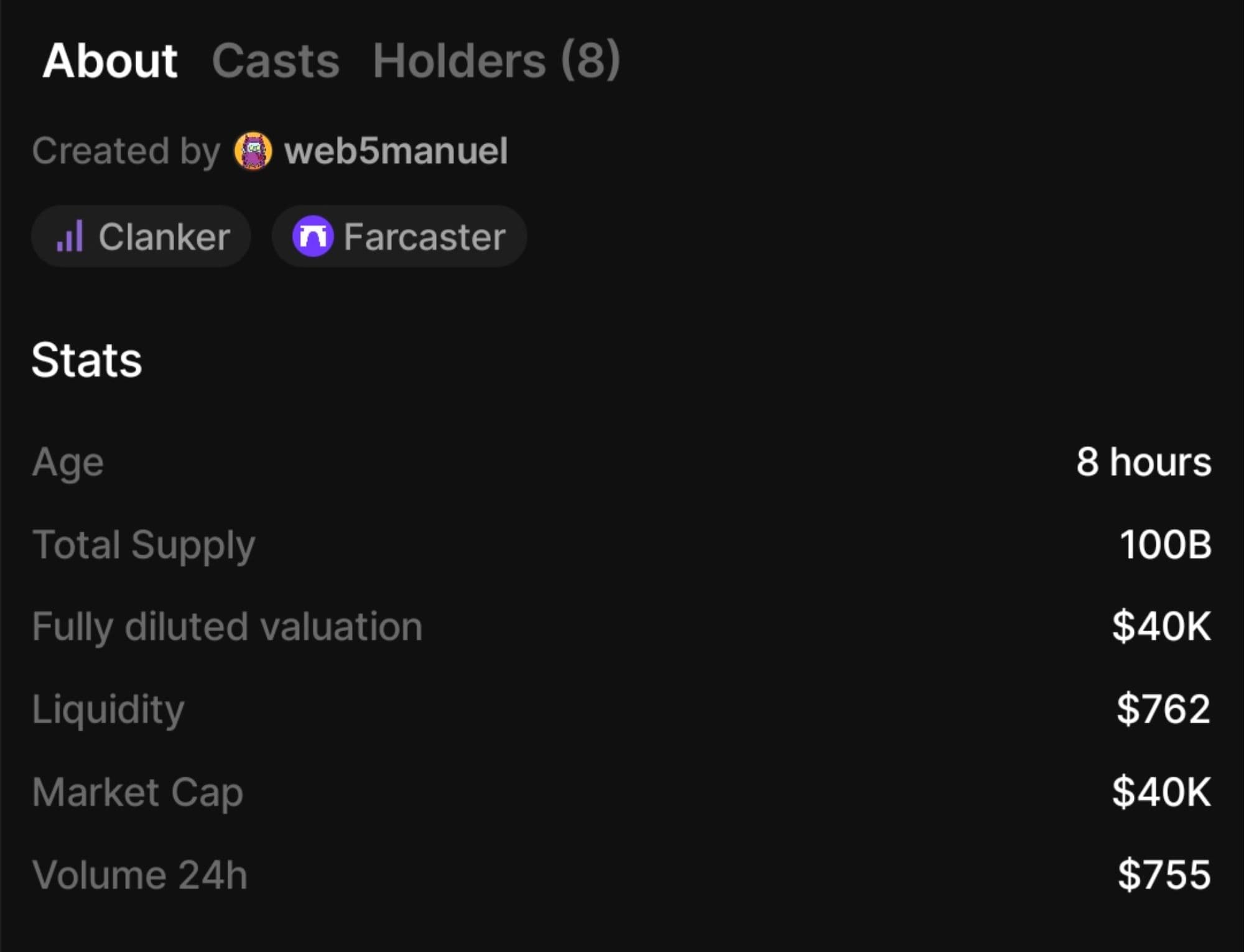Click the Market Cap label
This screenshot has height=952, width=1244.
click(x=137, y=792)
